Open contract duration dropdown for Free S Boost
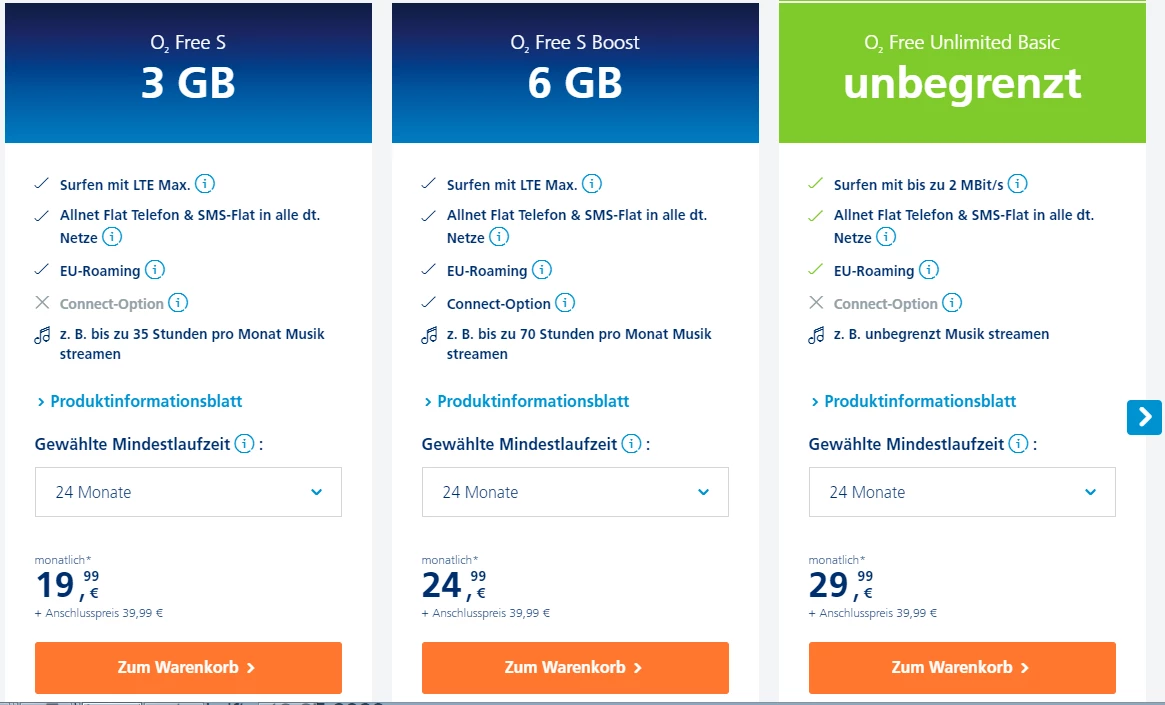 click(x=575, y=492)
